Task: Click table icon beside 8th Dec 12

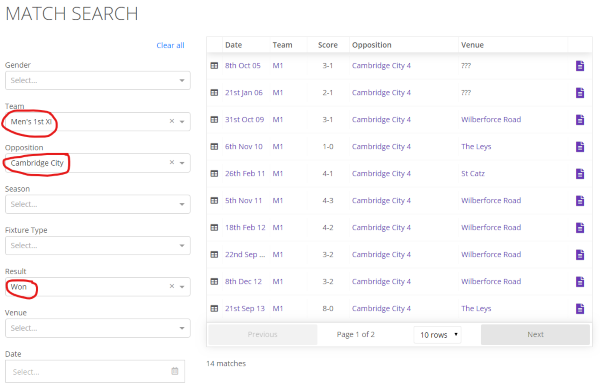Action: coord(214,282)
